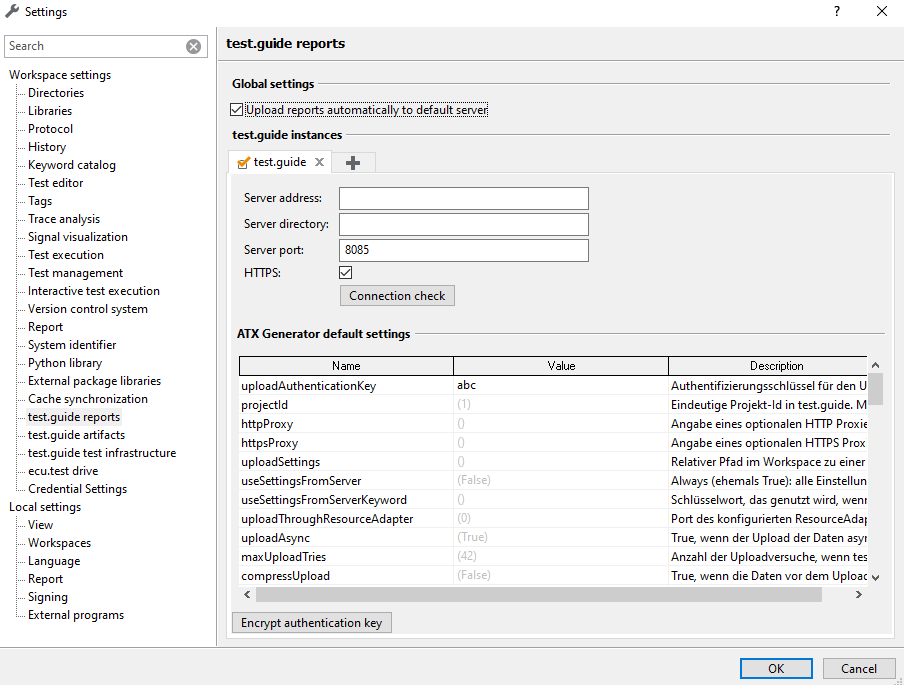Cancel the settings dialog
904x685 pixels.
[x=858, y=668]
